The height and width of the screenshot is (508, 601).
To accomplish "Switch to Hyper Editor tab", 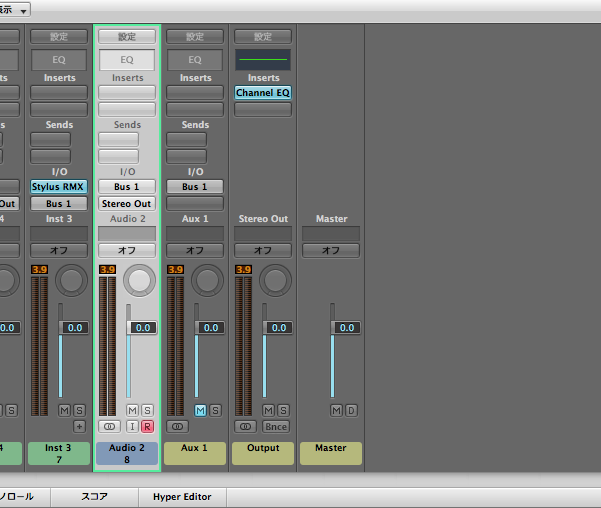I will coord(182,497).
